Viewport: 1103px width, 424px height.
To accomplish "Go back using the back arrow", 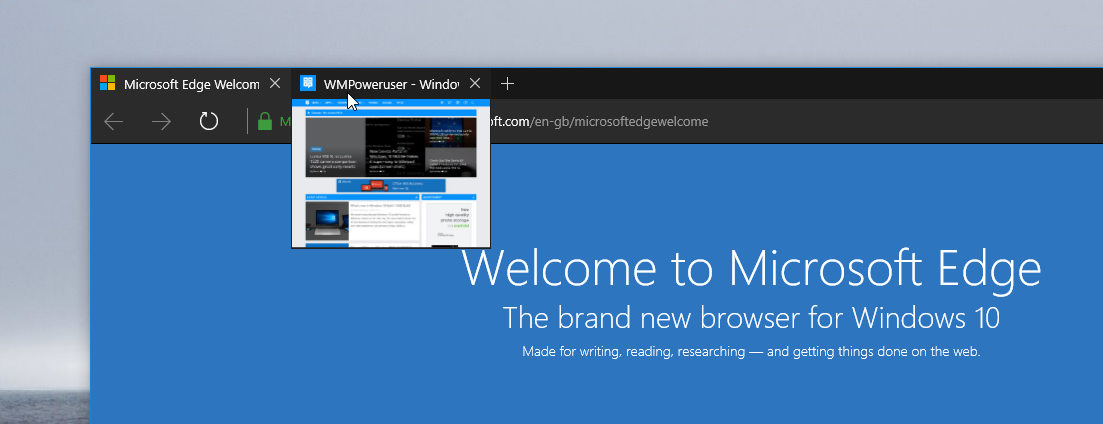I will 113,122.
